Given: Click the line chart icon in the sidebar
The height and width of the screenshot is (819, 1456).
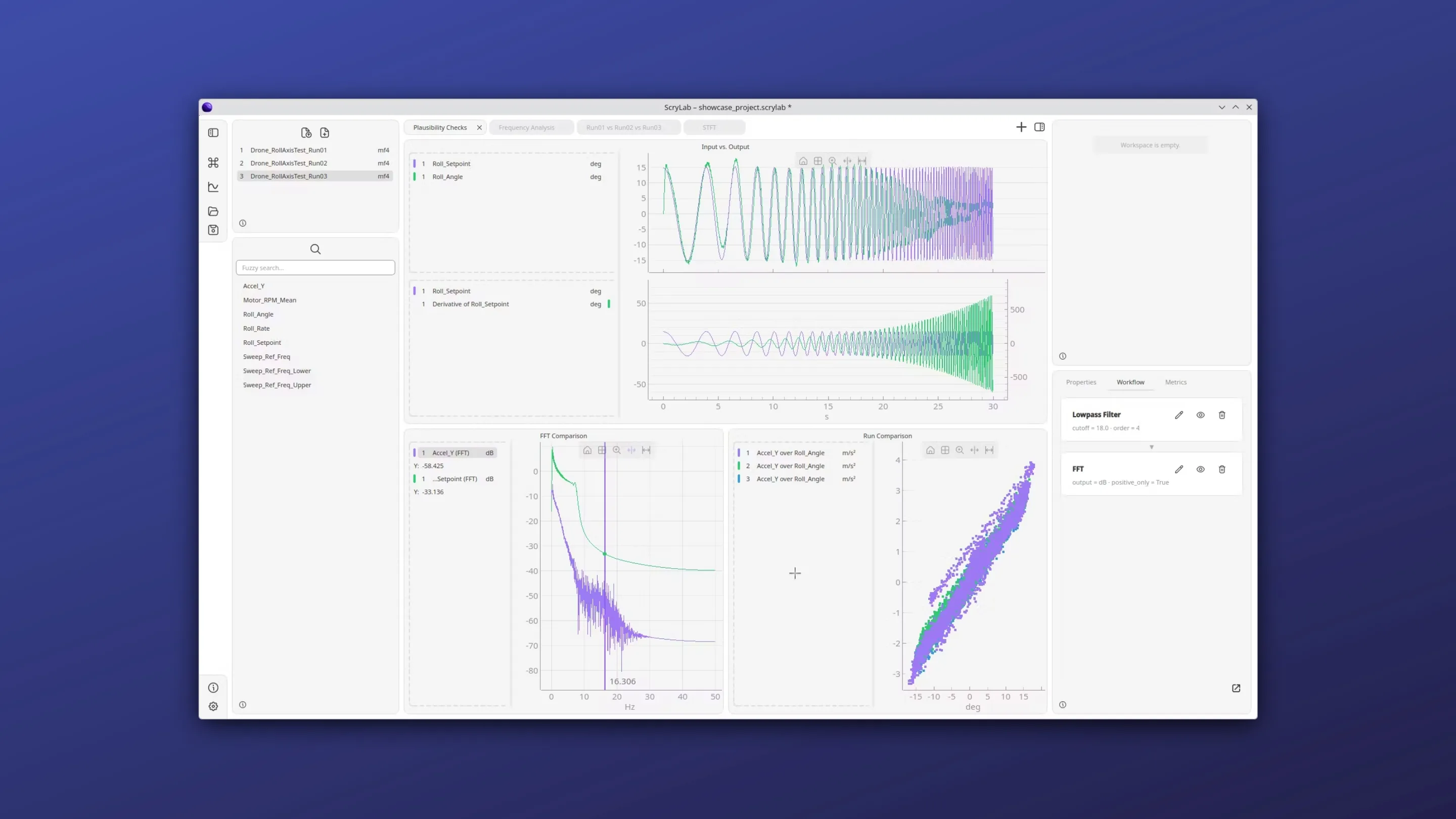Looking at the screenshot, I should click(213, 187).
